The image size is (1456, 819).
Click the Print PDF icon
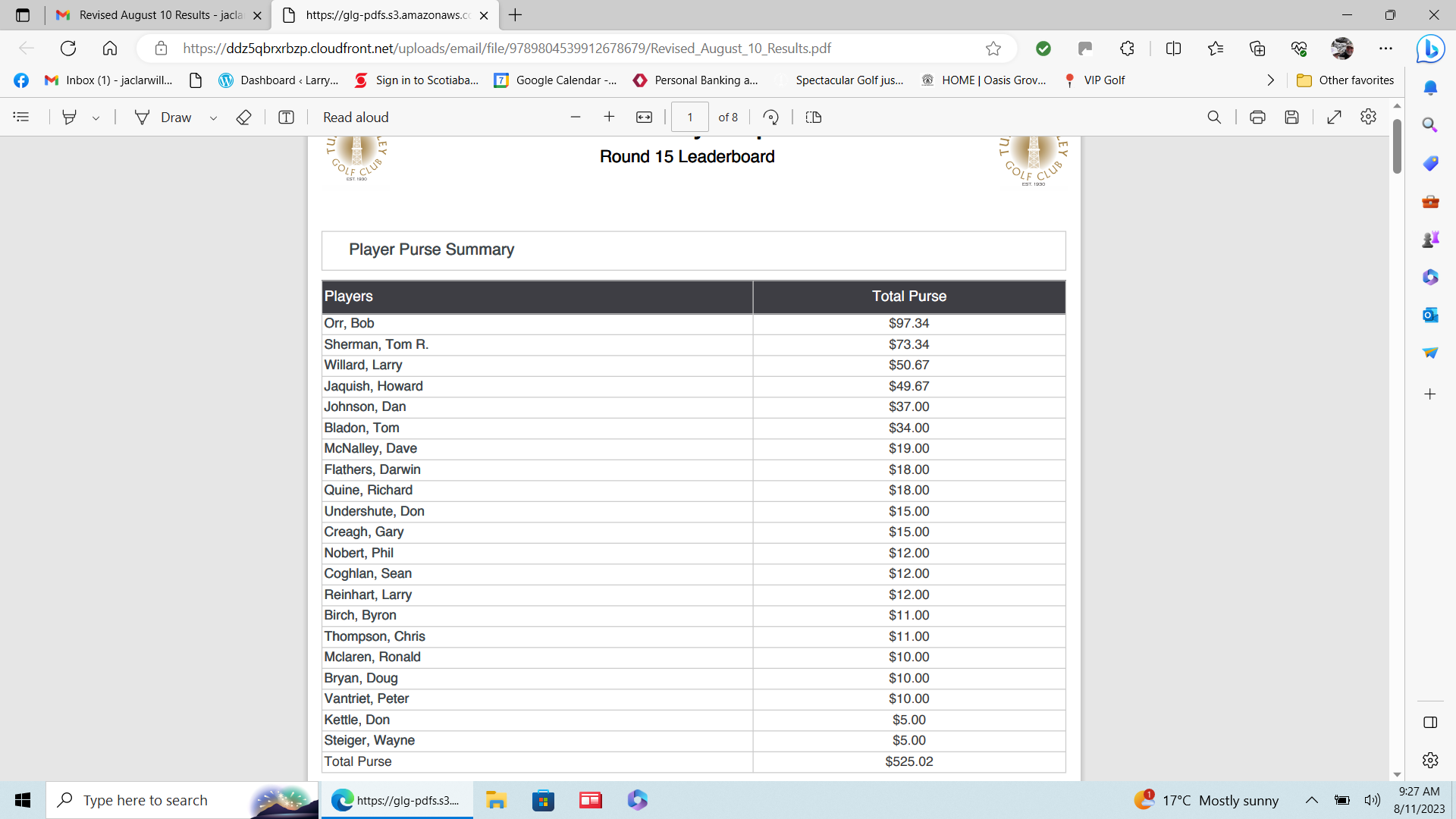pyautogui.click(x=1257, y=117)
